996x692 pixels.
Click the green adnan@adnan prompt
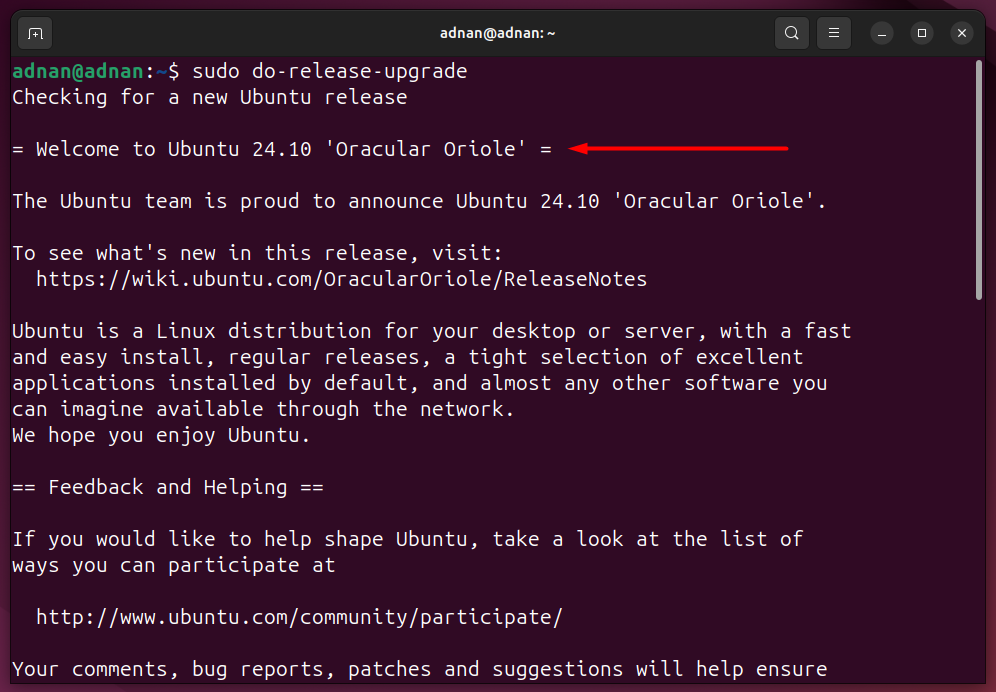coord(77,71)
